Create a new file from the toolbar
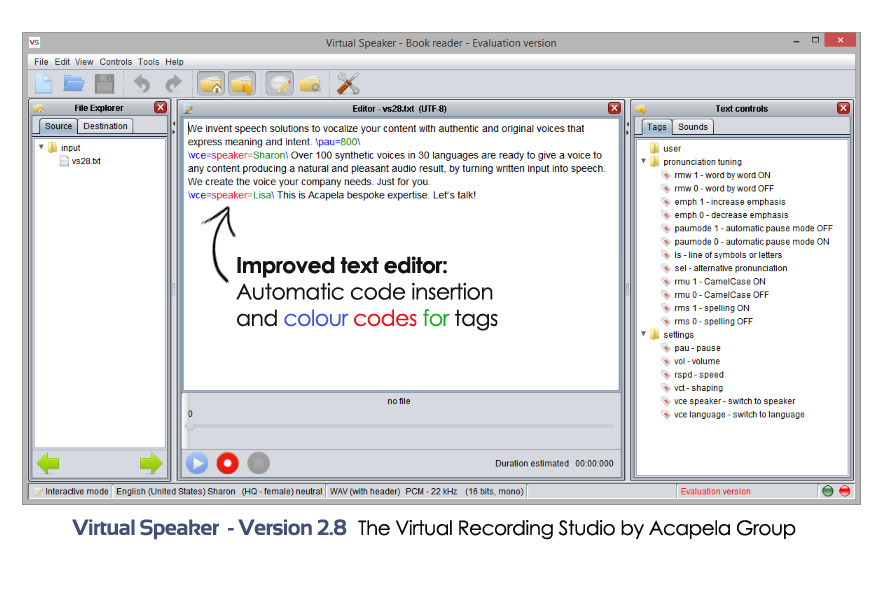882x600 pixels. (43, 84)
